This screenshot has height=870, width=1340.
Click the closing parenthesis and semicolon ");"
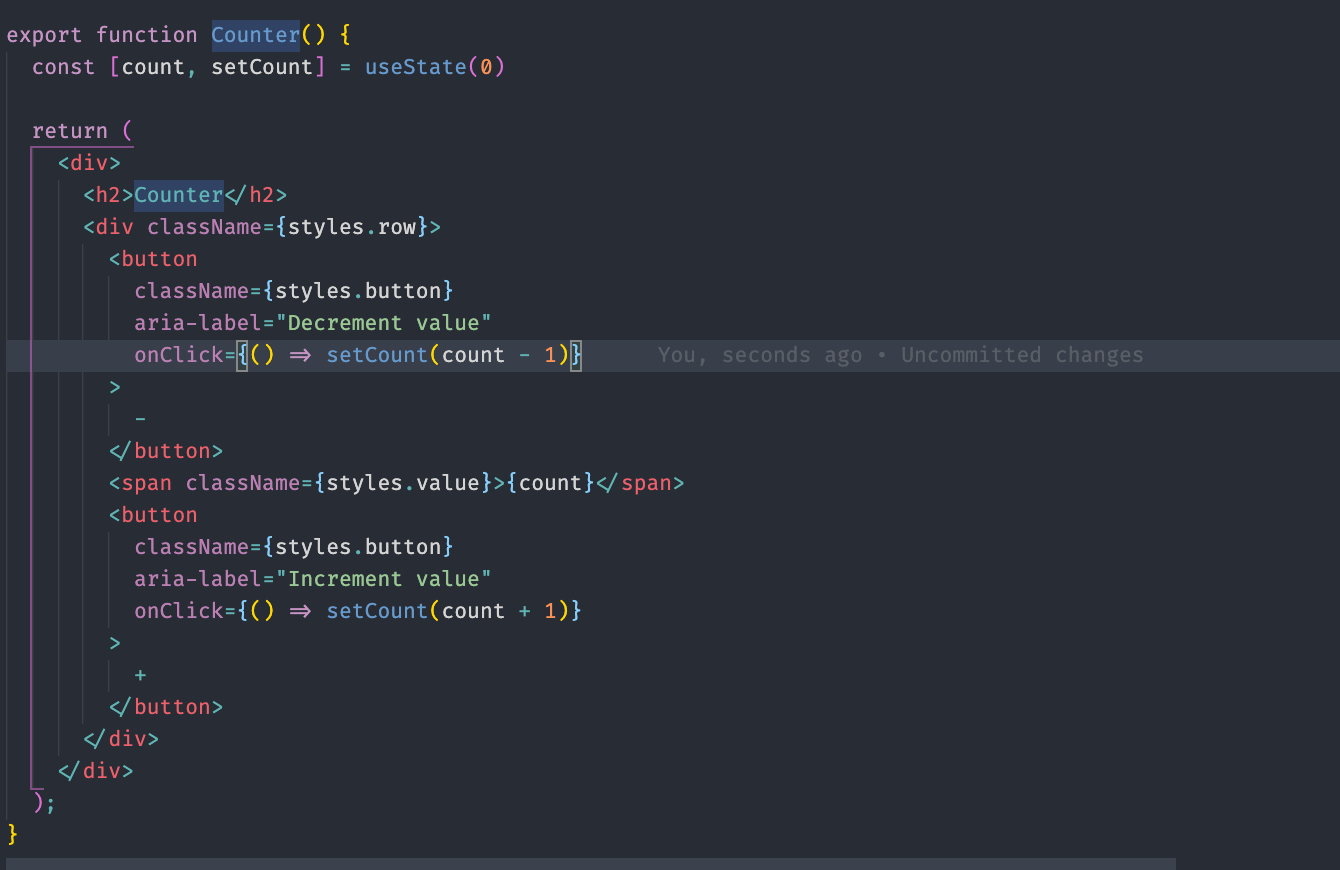[x=45, y=801]
